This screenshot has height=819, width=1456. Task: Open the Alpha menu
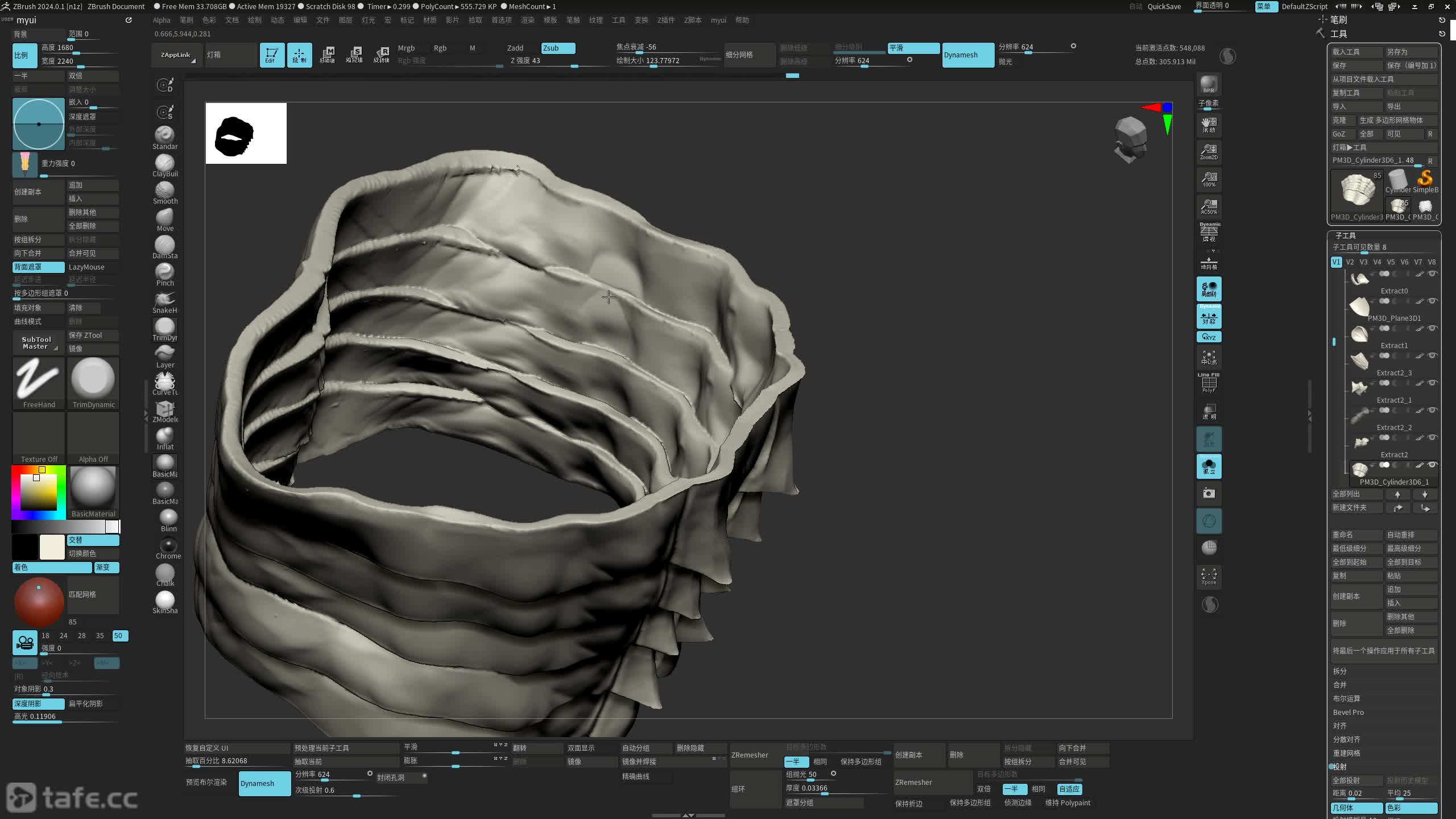tap(162, 20)
